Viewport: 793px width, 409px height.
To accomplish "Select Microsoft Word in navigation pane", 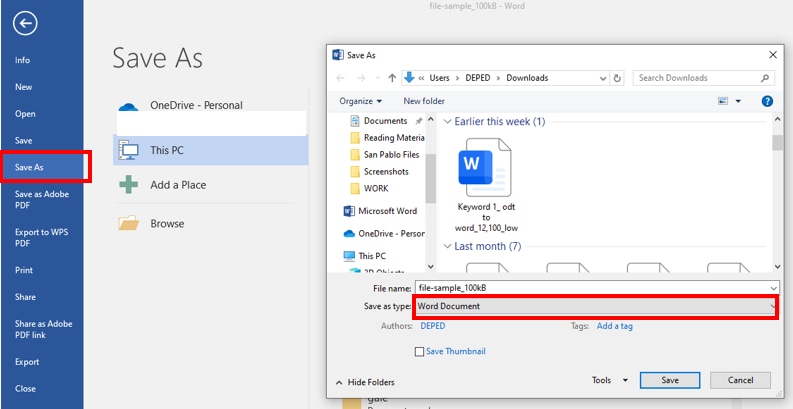I will point(380,211).
